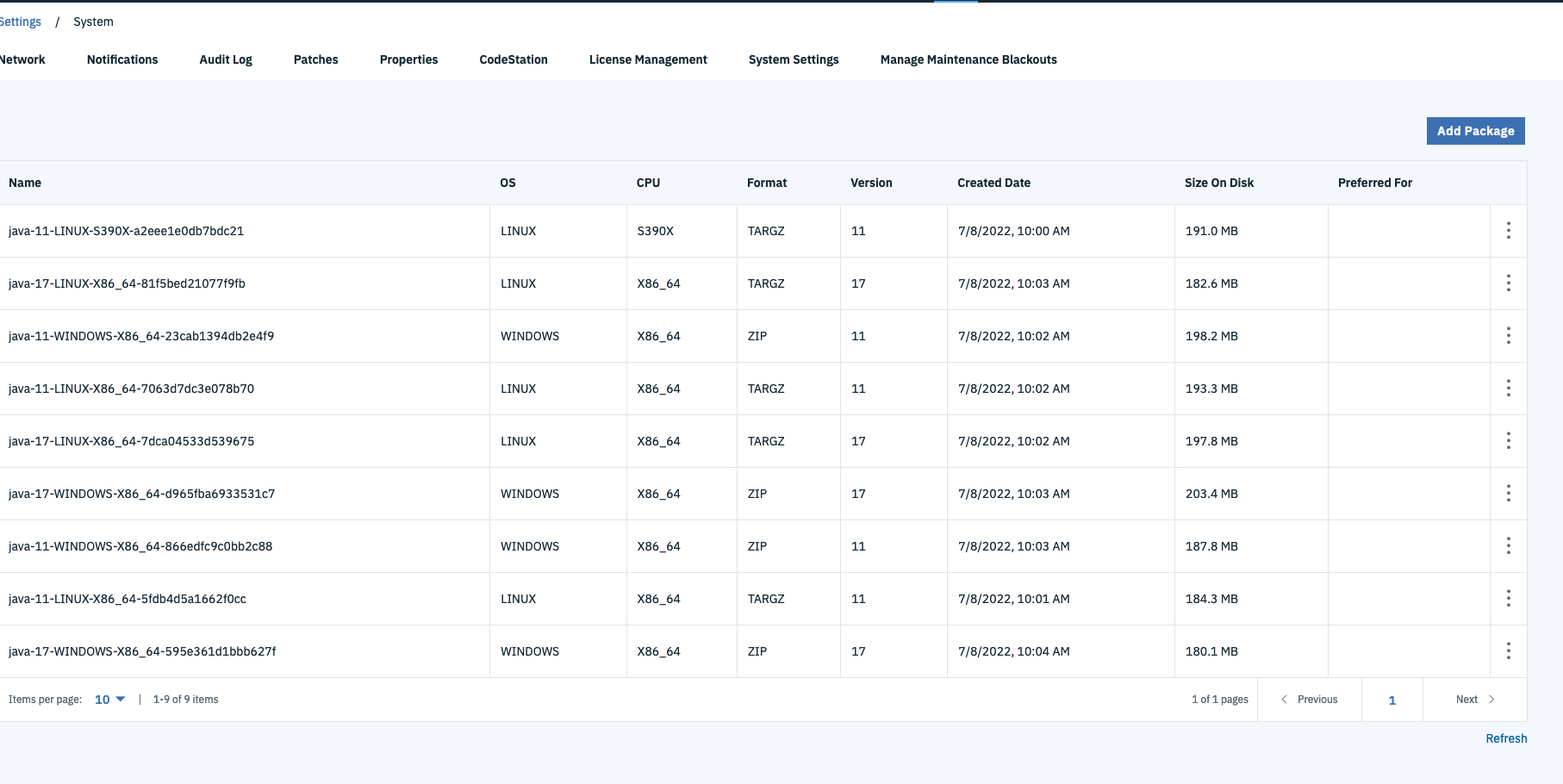Viewport: 1563px width, 784px height.
Task: Go to the Previous page
Action: click(x=1310, y=700)
